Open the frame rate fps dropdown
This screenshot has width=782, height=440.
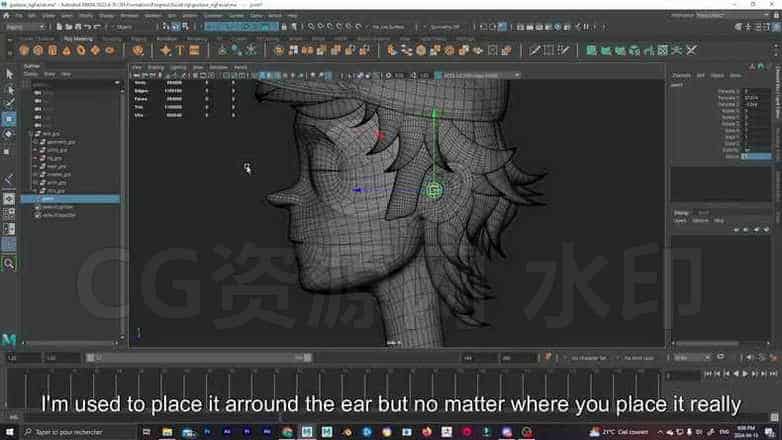click(x=692, y=358)
